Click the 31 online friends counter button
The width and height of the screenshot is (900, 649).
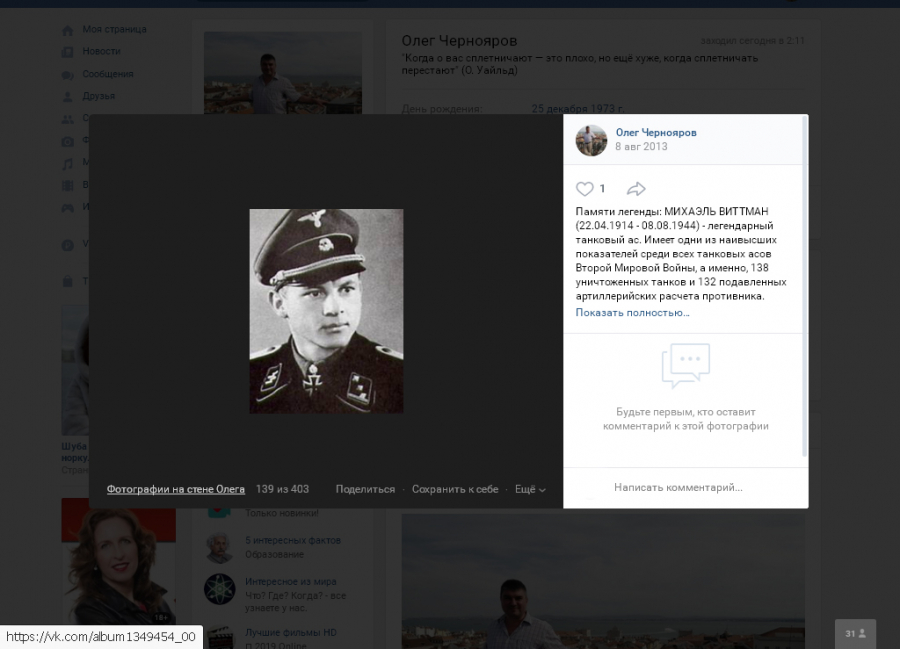(855, 634)
